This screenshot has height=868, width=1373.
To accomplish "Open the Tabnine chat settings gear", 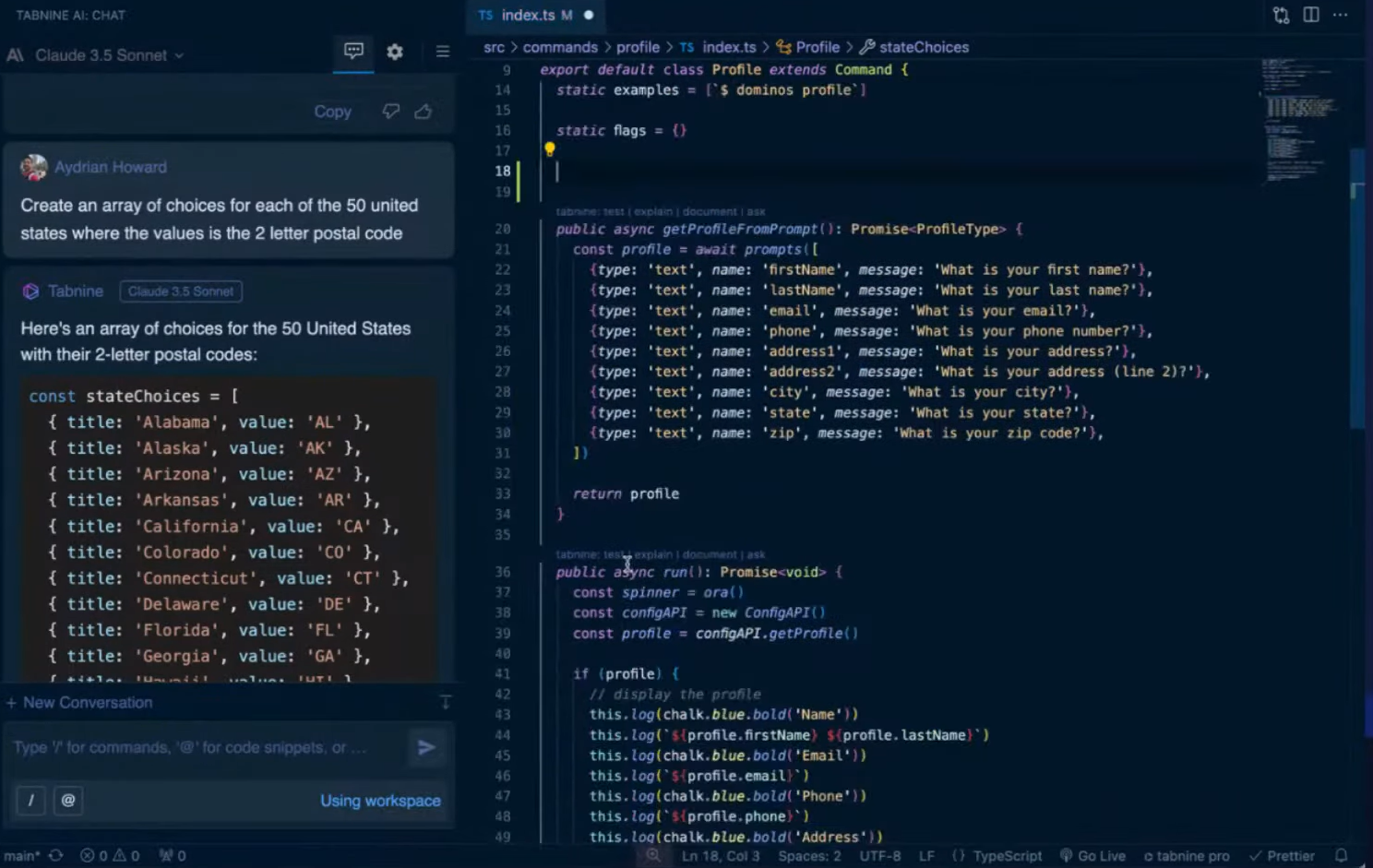I will [395, 52].
